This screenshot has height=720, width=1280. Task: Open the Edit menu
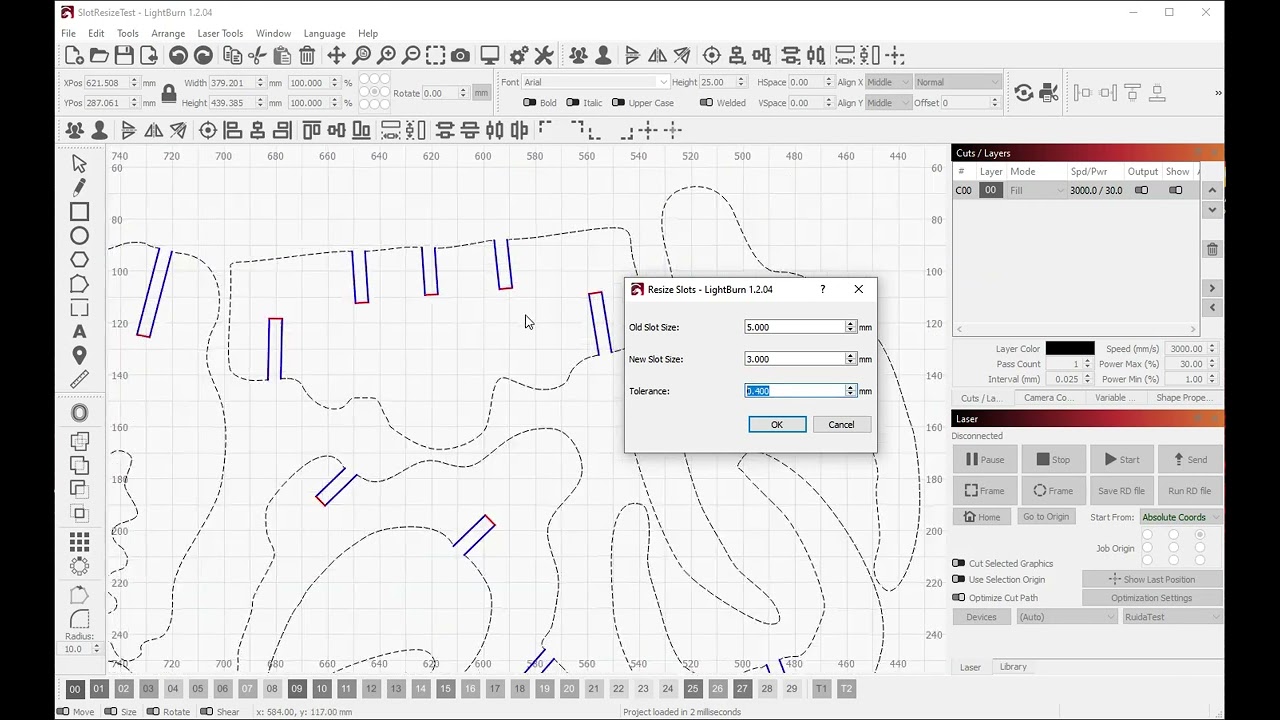click(x=96, y=33)
